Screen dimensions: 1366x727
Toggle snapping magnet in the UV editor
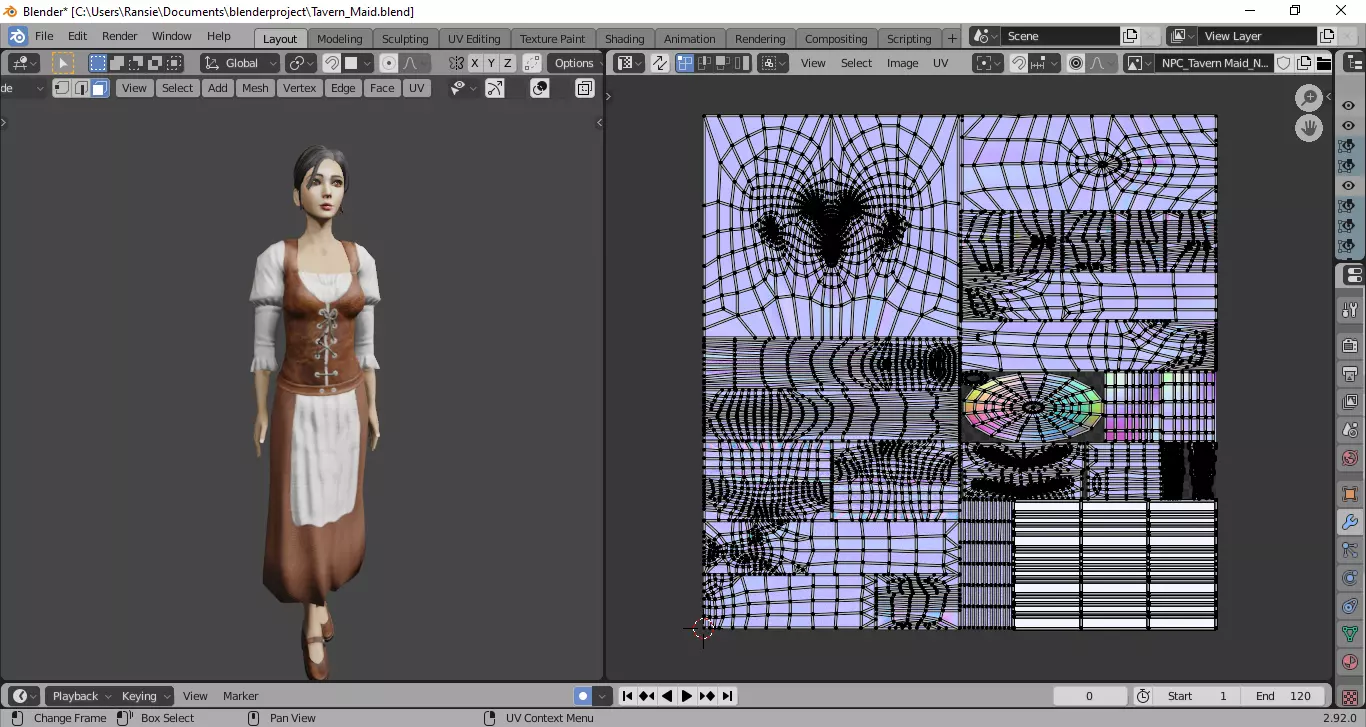click(x=1019, y=63)
